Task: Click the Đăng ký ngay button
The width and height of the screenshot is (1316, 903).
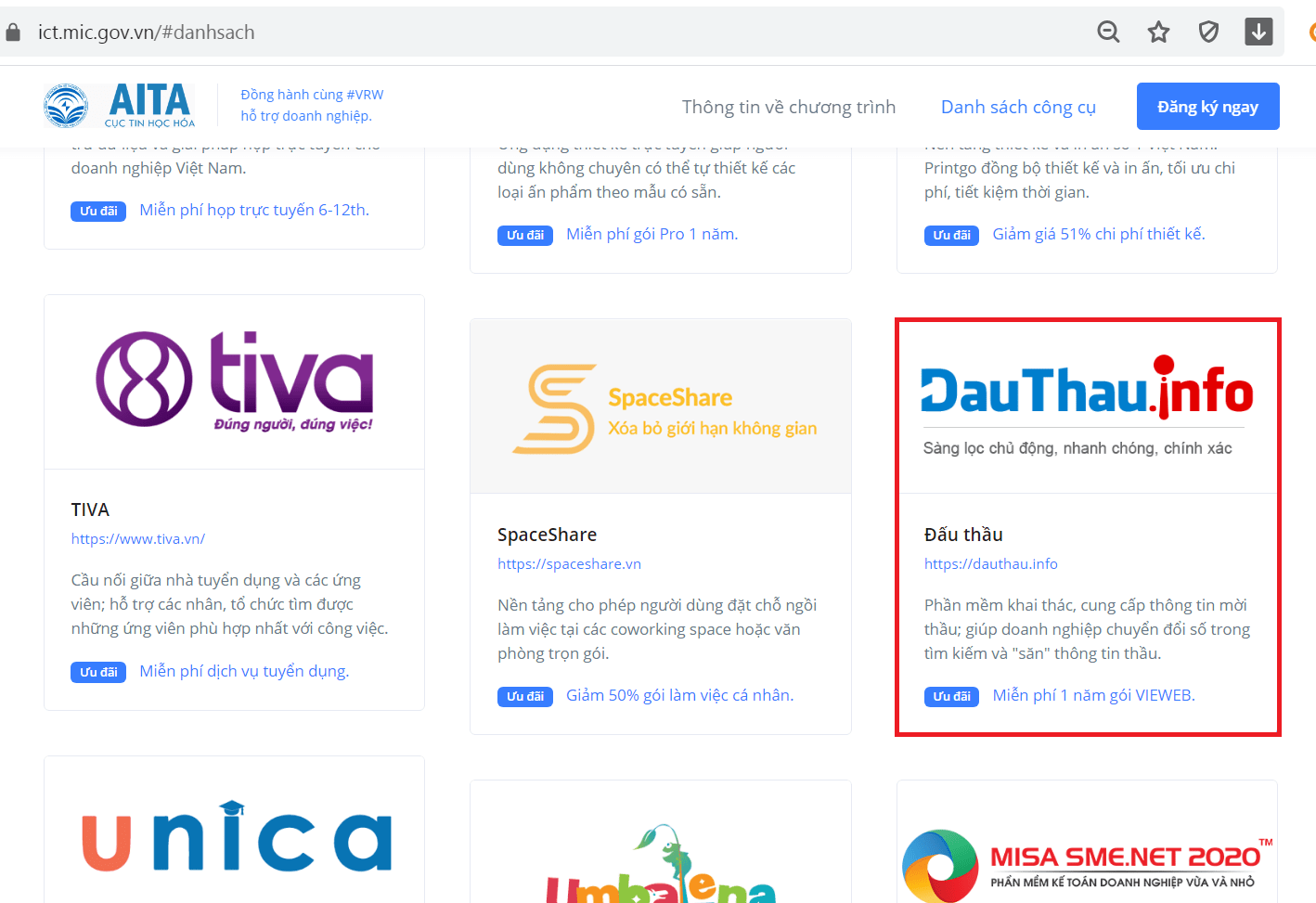Action: (1207, 107)
